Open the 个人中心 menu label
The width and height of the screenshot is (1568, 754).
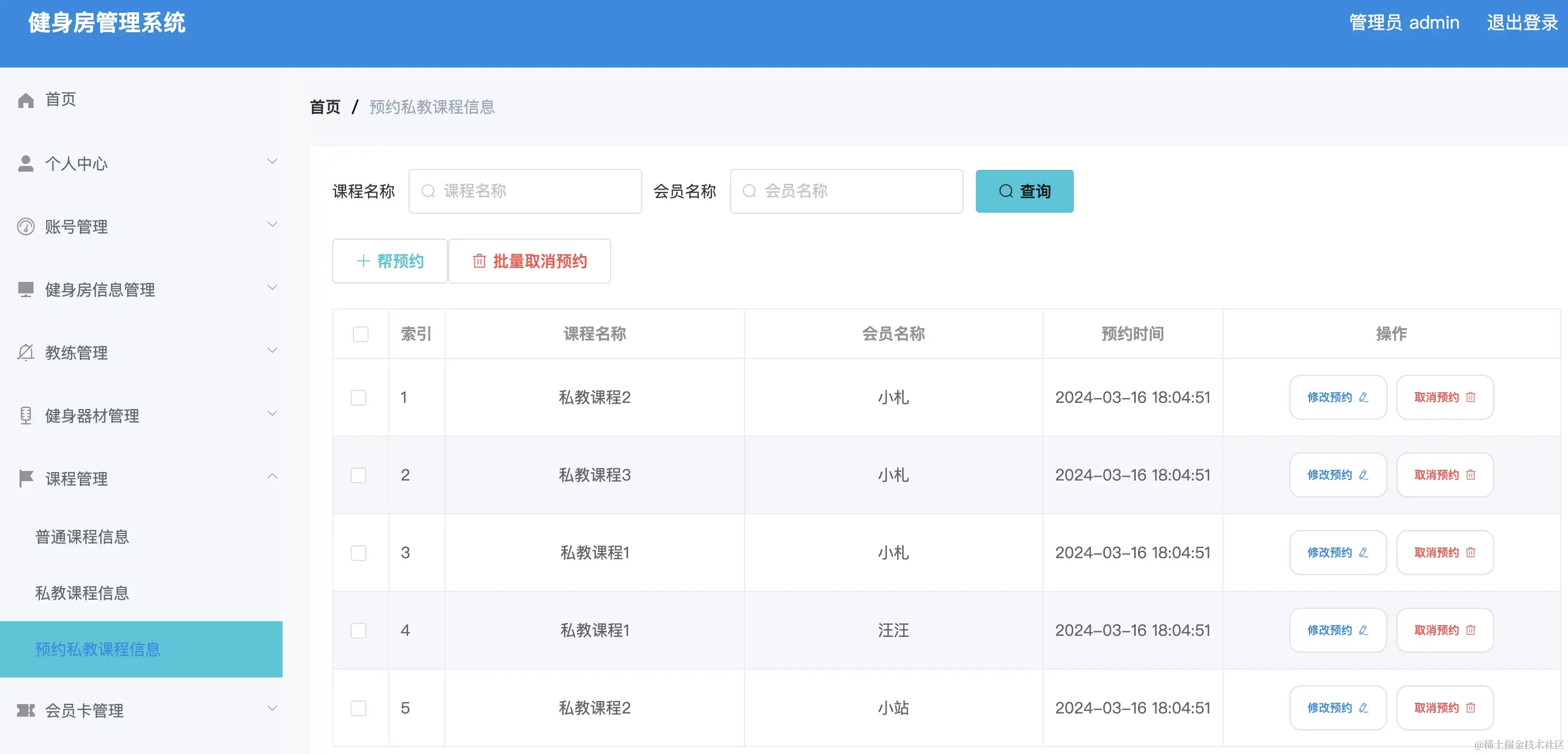[76, 164]
